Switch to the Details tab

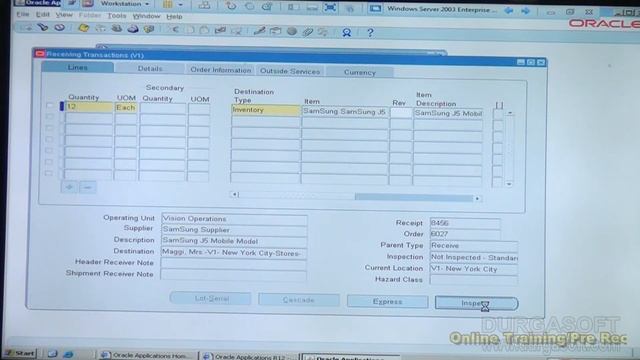(150, 69)
